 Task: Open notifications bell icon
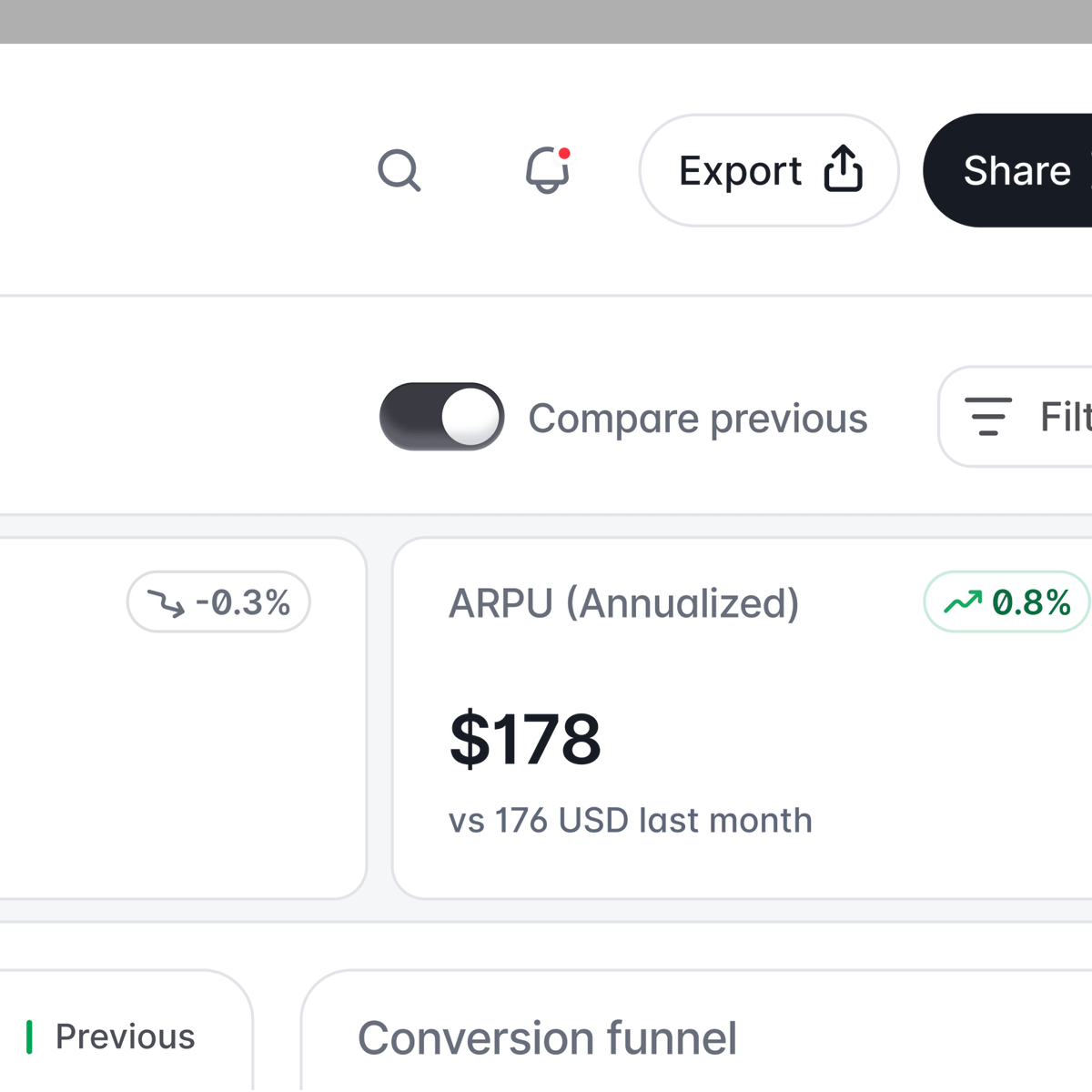click(x=548, y=170)
